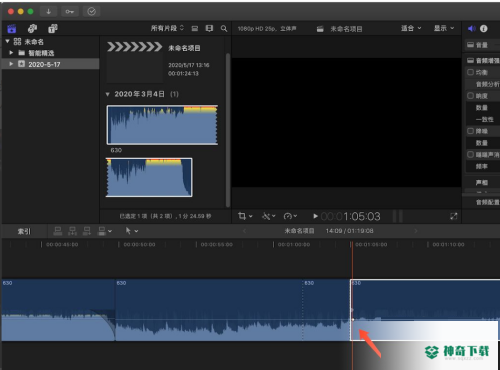Viewport: 500px width, 370px height.
Task: Click the 未命名项目 title in timeline header
Action: point(299,231)
